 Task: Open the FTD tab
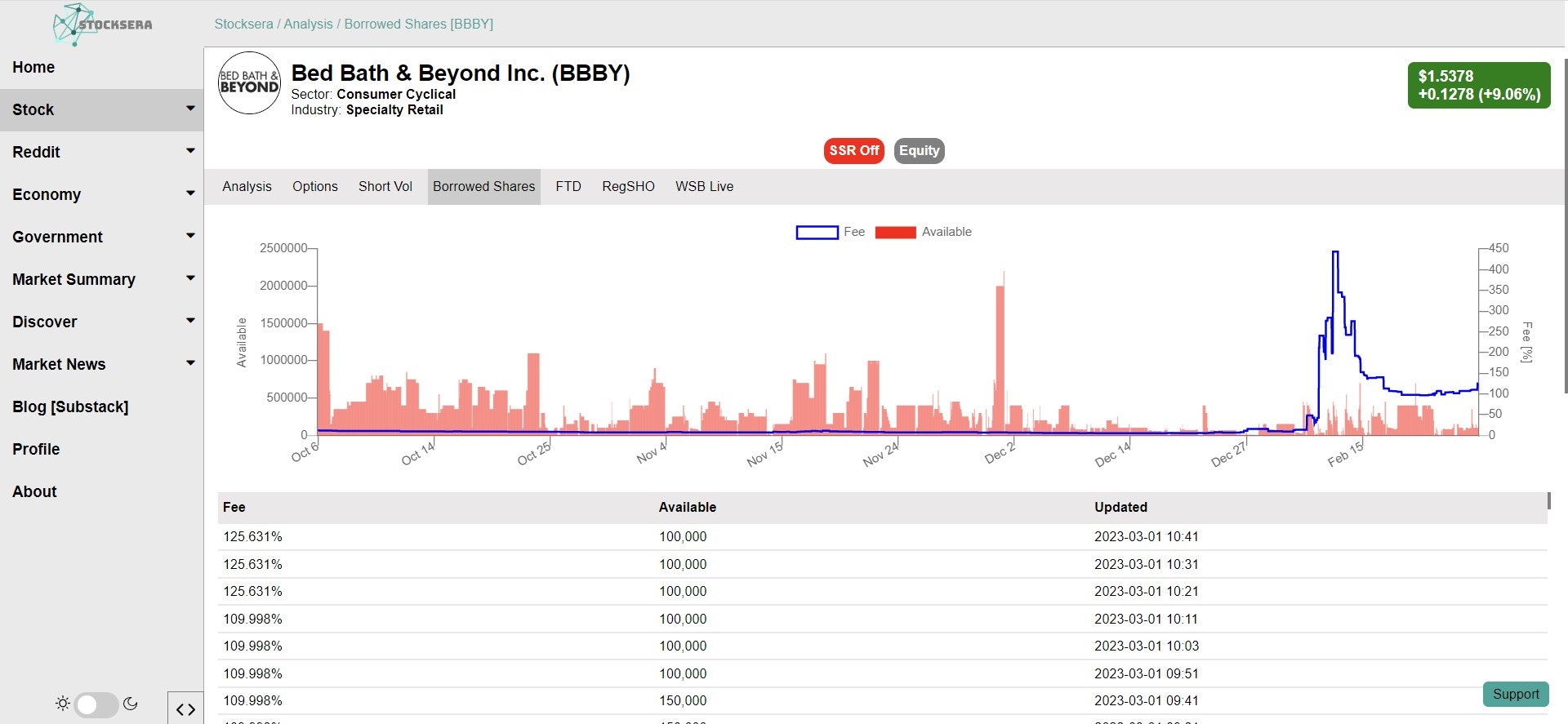568,186
